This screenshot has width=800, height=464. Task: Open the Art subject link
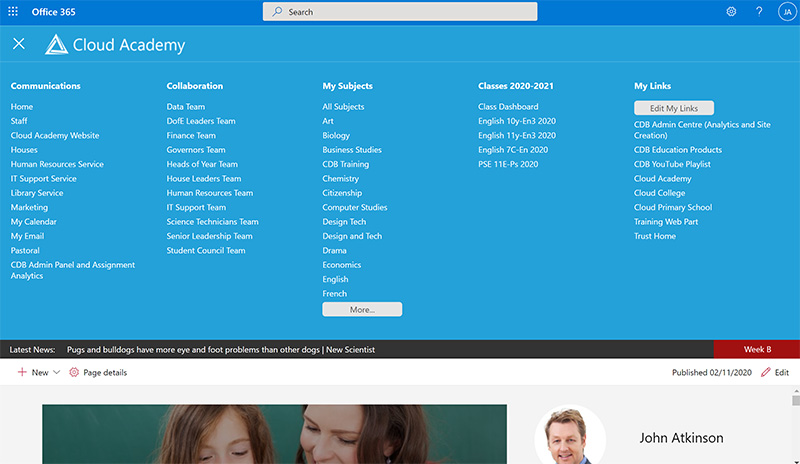click(328, 121)
